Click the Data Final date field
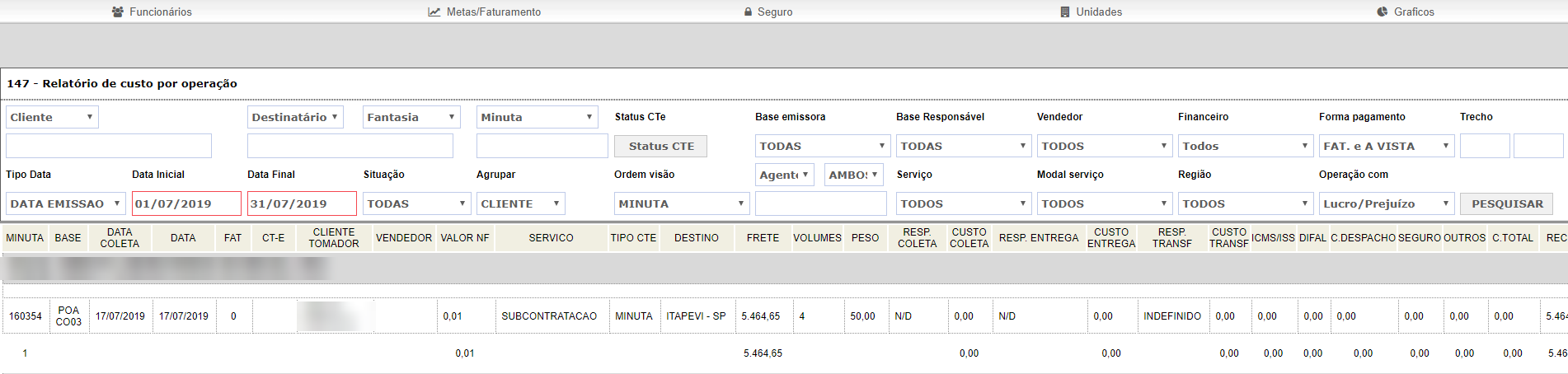 pyautogui.click(x=302, y=203)
